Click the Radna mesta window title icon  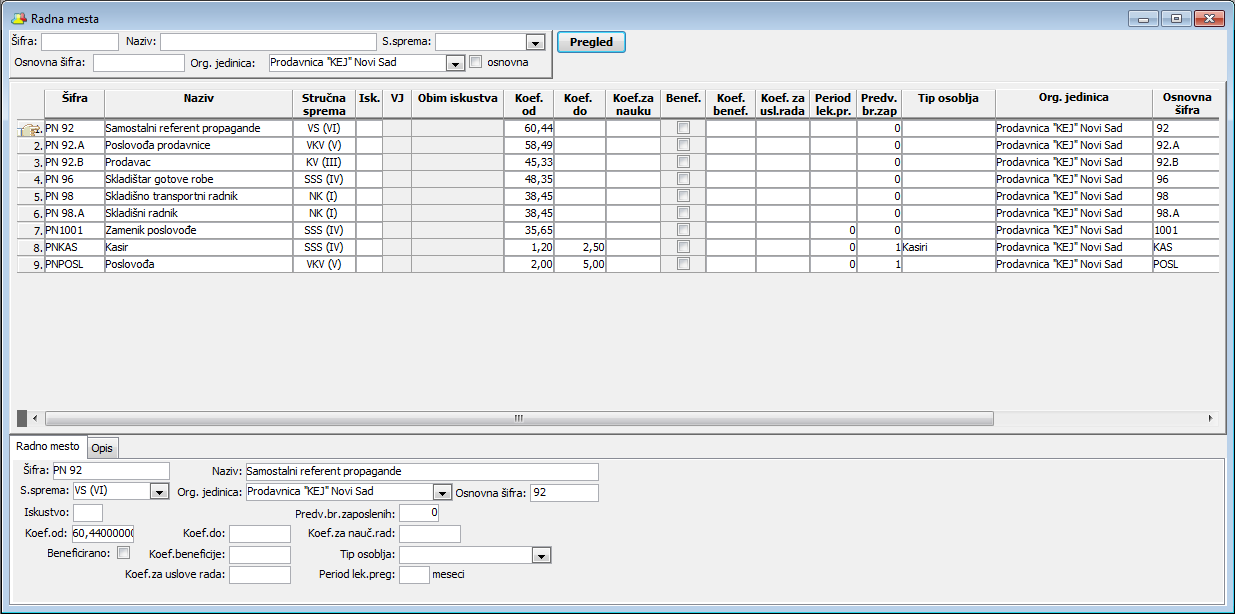click(18, 19)
